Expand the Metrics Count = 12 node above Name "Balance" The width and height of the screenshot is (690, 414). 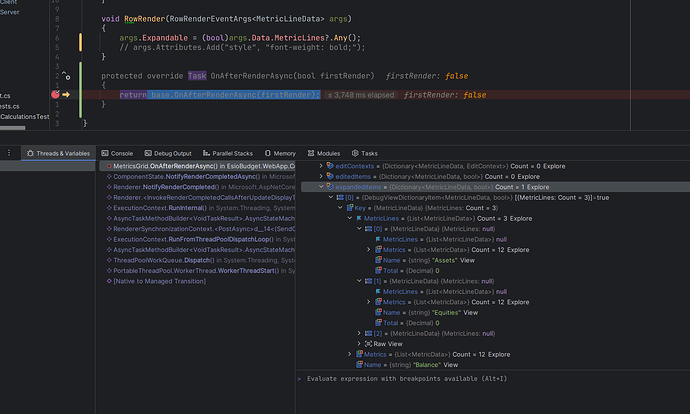tap(349, 354)
